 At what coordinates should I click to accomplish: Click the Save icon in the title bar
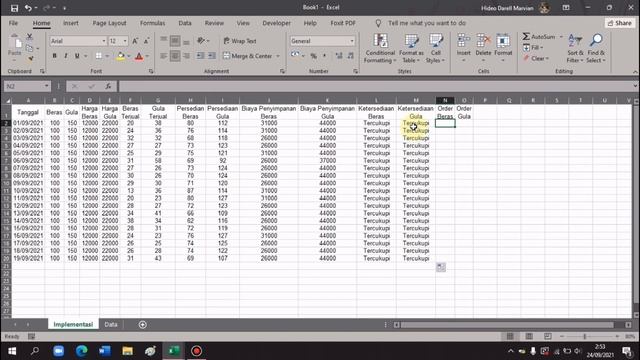click(14, 8)
